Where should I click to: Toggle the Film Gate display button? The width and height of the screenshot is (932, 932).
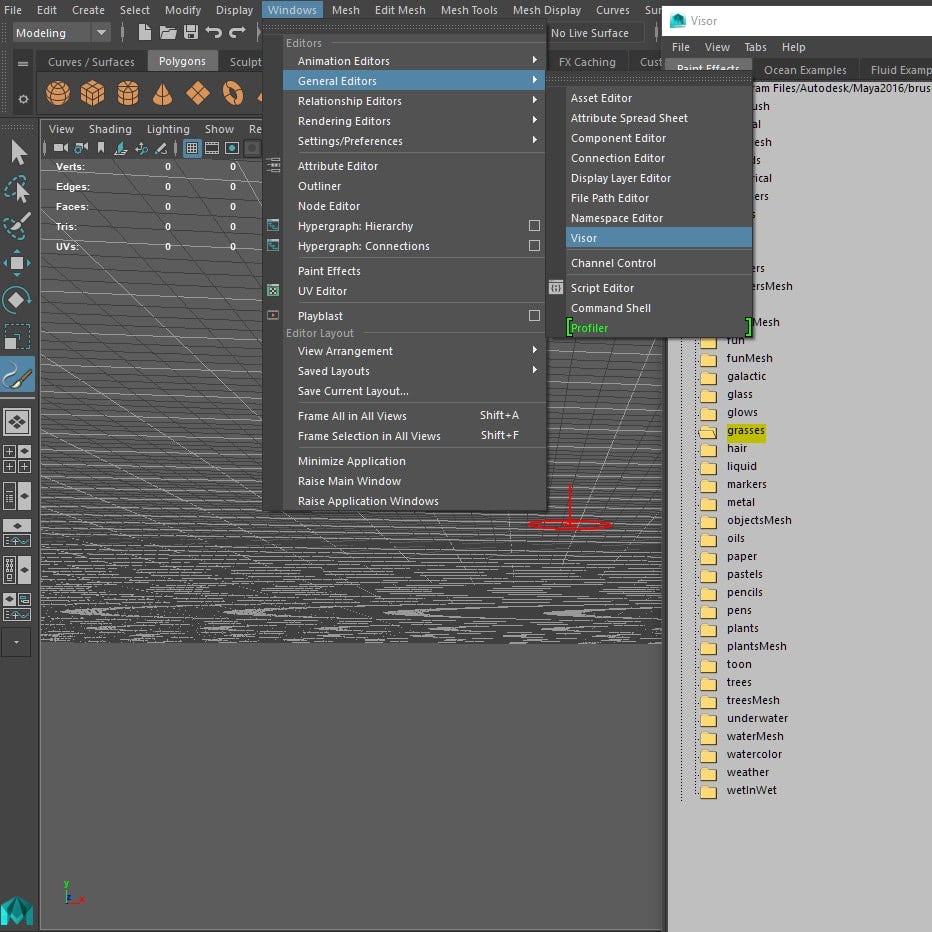(x=212, y=148)
